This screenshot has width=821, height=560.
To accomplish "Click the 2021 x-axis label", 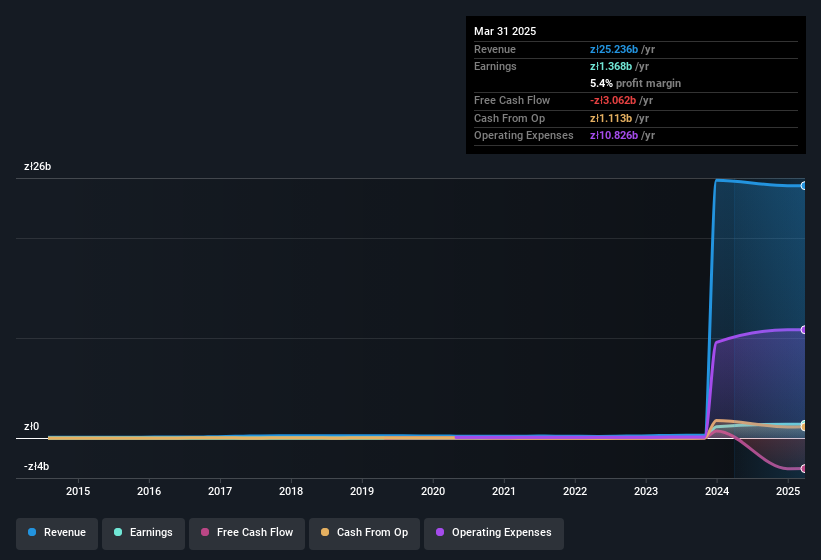I will 504,491.
